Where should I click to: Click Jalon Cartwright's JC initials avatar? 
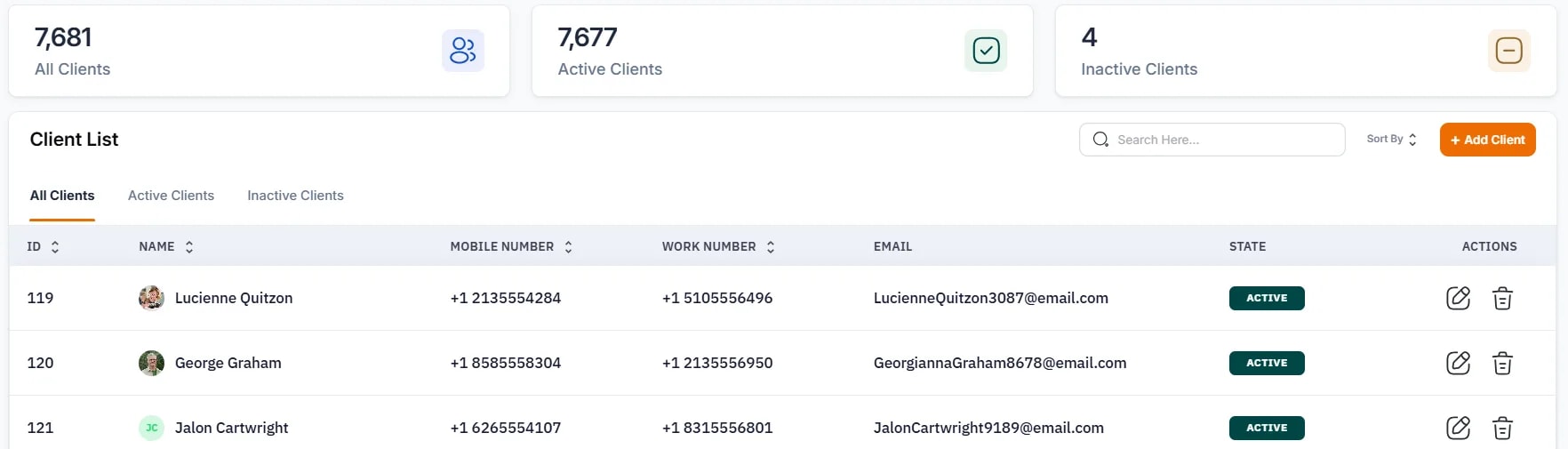coord(151,428)
